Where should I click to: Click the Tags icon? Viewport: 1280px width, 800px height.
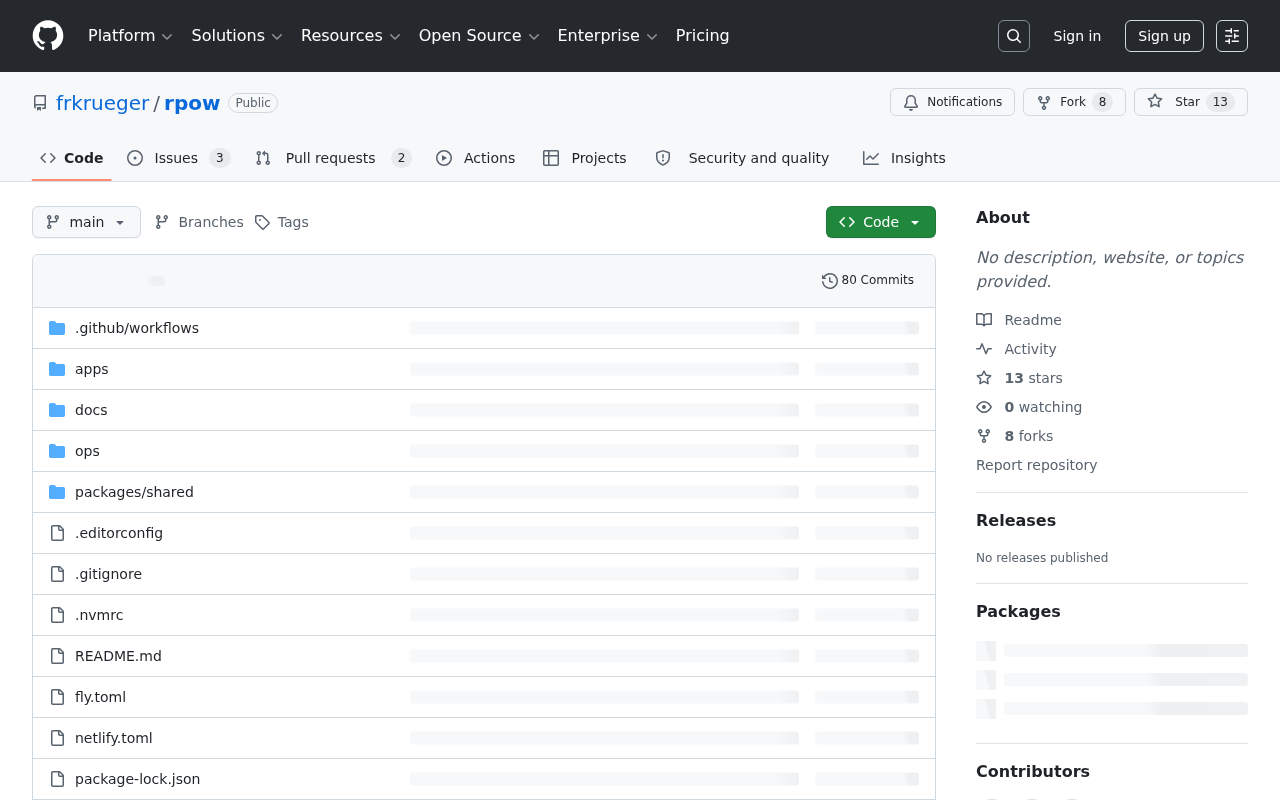click(262, 222)
